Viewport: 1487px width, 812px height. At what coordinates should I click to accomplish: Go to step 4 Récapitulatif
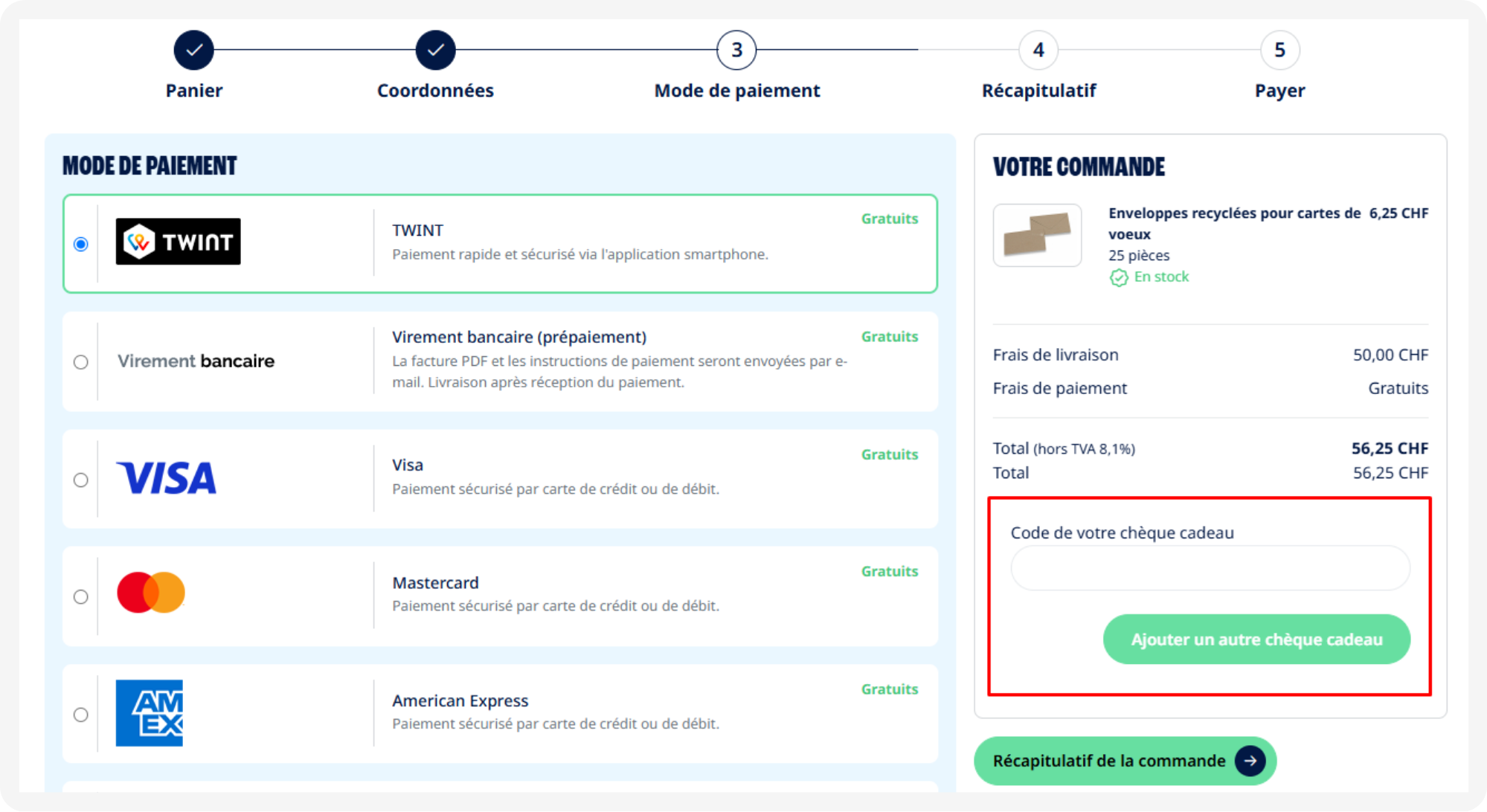[1038, 50]
